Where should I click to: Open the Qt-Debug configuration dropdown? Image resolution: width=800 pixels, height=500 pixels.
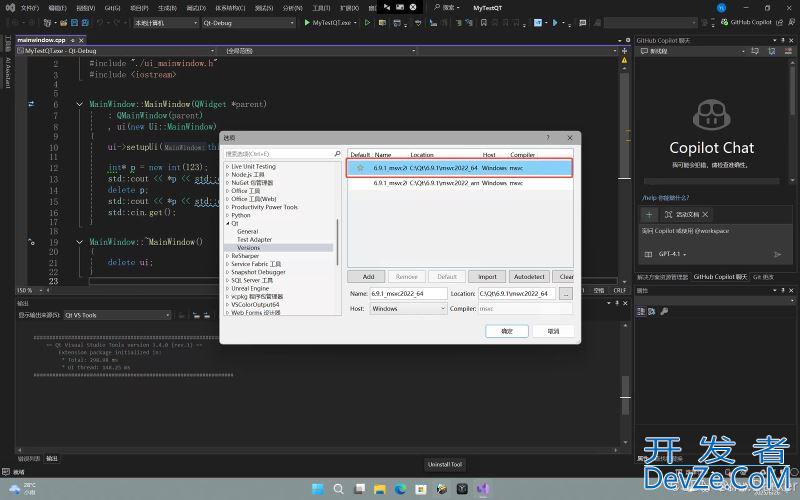[x=248, y=23]
